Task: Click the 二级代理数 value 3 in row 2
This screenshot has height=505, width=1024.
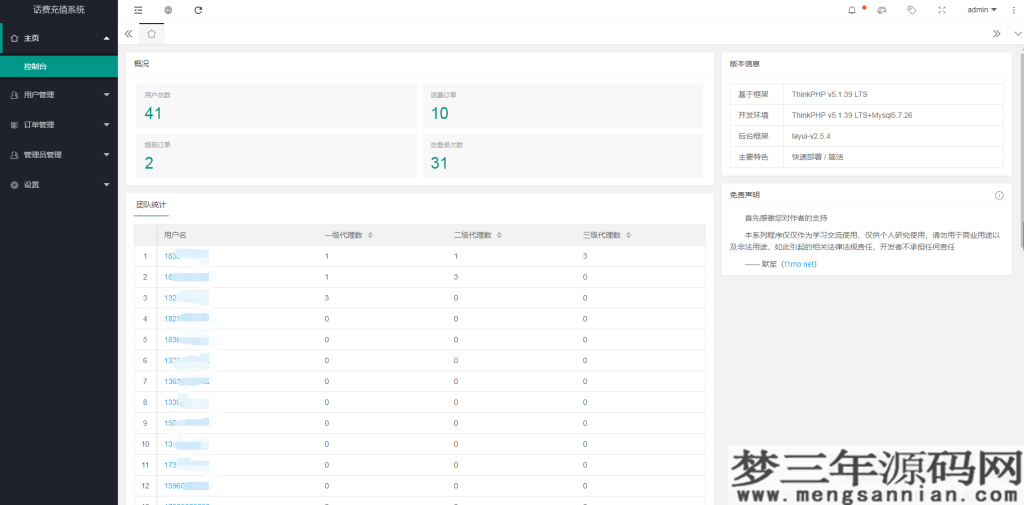Action: click(x=456, y=277)
